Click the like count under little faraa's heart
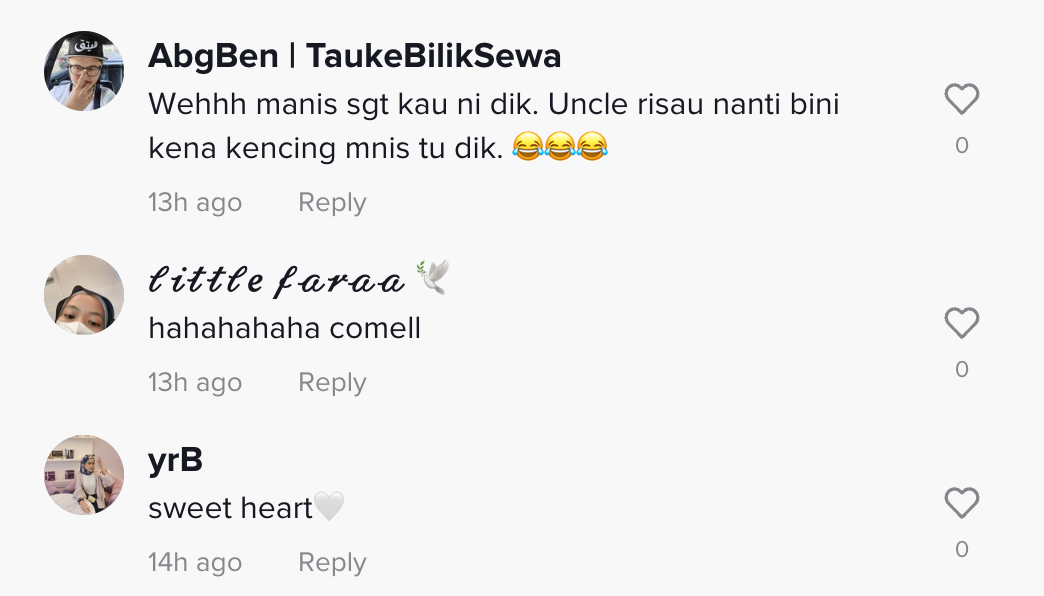Image resolution: width=1044 pixels, height=596 pixels. pyautogui.click(x=961, y=370)
